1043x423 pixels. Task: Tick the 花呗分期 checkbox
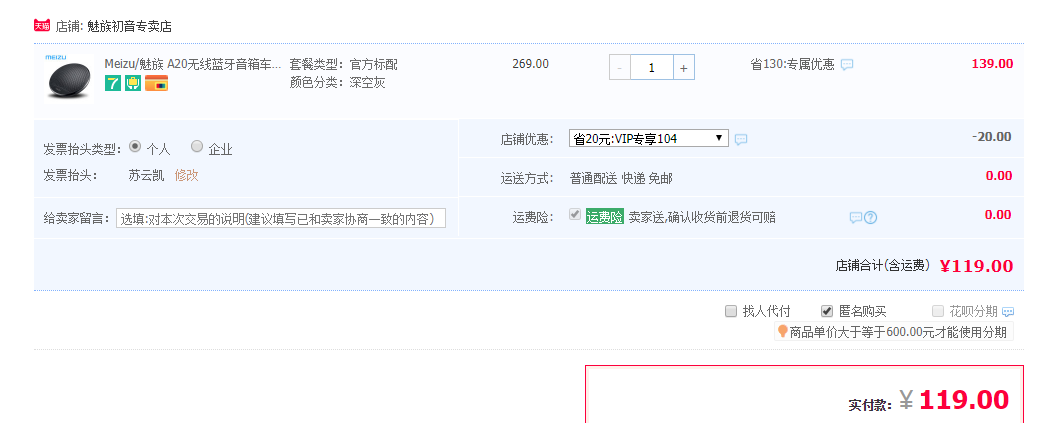click(938, 311)
